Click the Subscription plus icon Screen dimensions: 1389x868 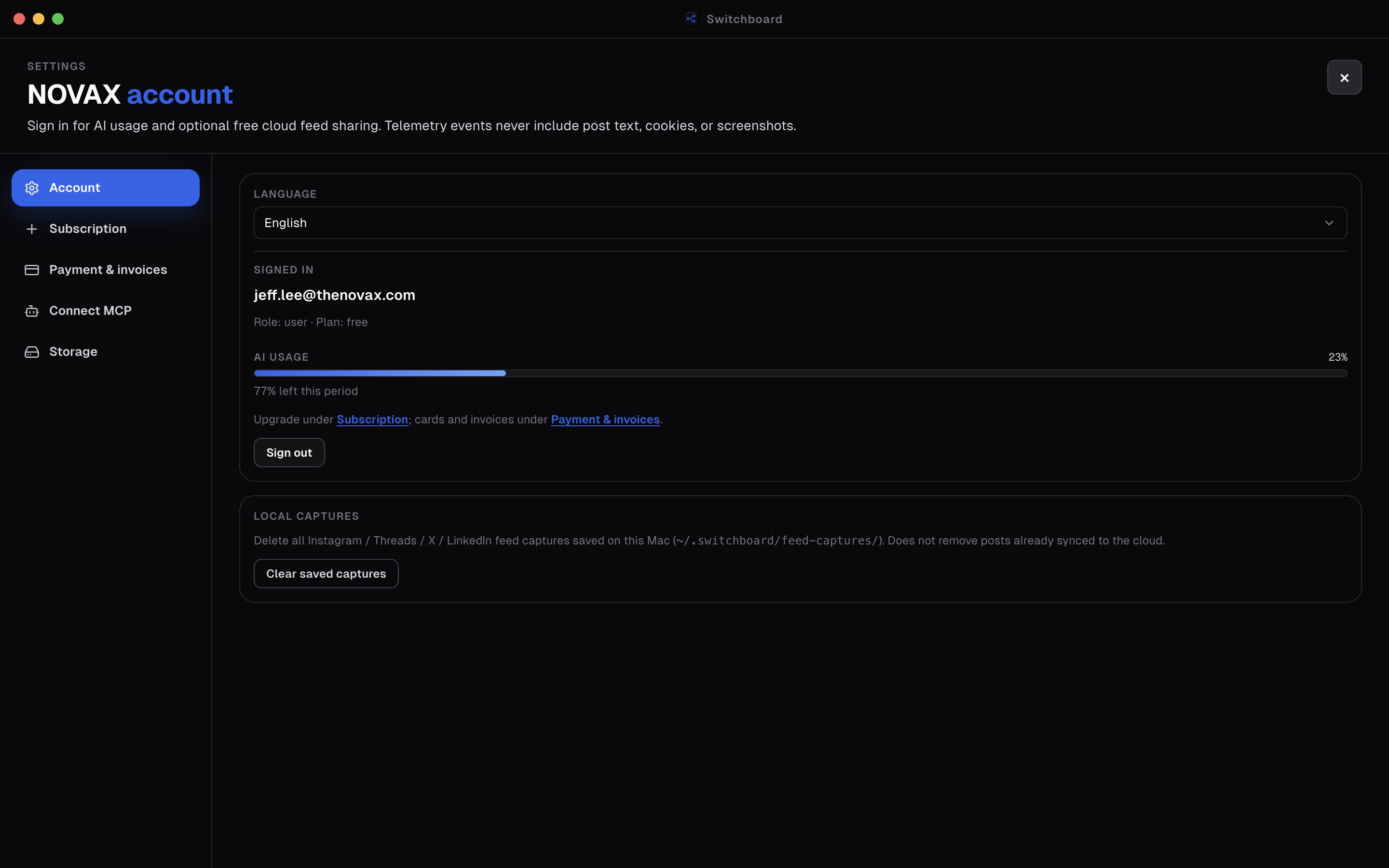(31, 229)
